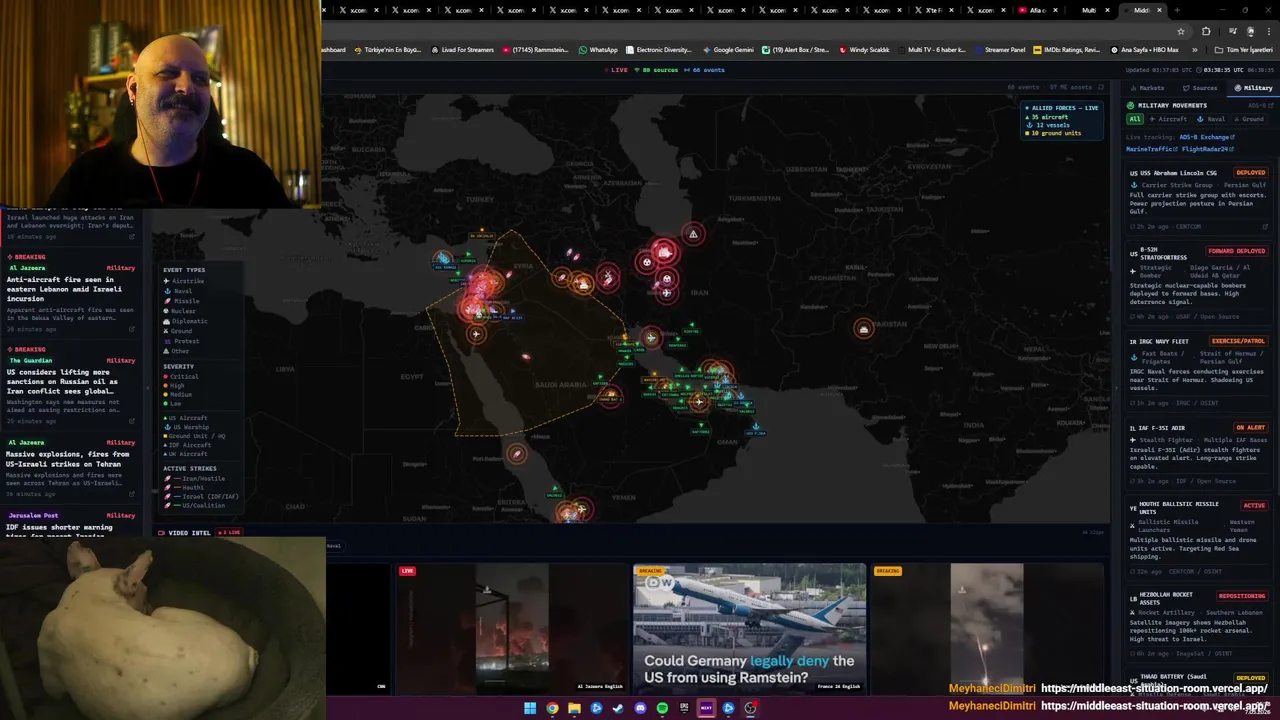
Task: Click the Critical severity red dot
Action: coord(166,377)
